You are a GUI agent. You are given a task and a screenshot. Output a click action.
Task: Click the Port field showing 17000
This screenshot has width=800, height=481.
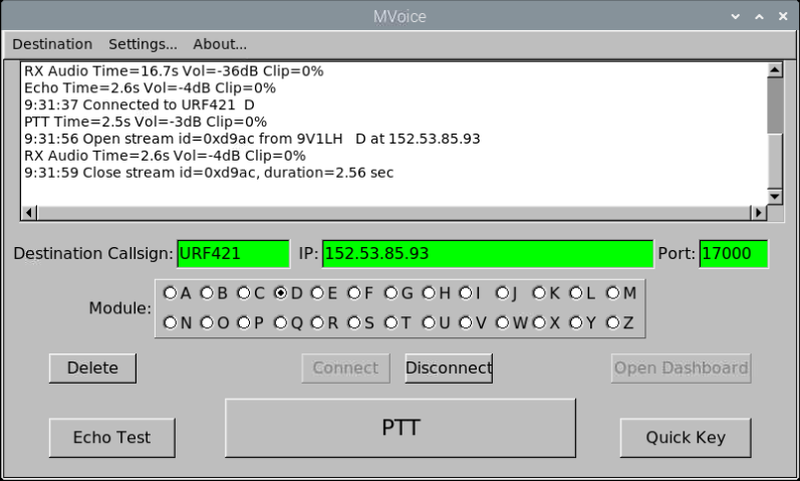click(x=734, y=254)
